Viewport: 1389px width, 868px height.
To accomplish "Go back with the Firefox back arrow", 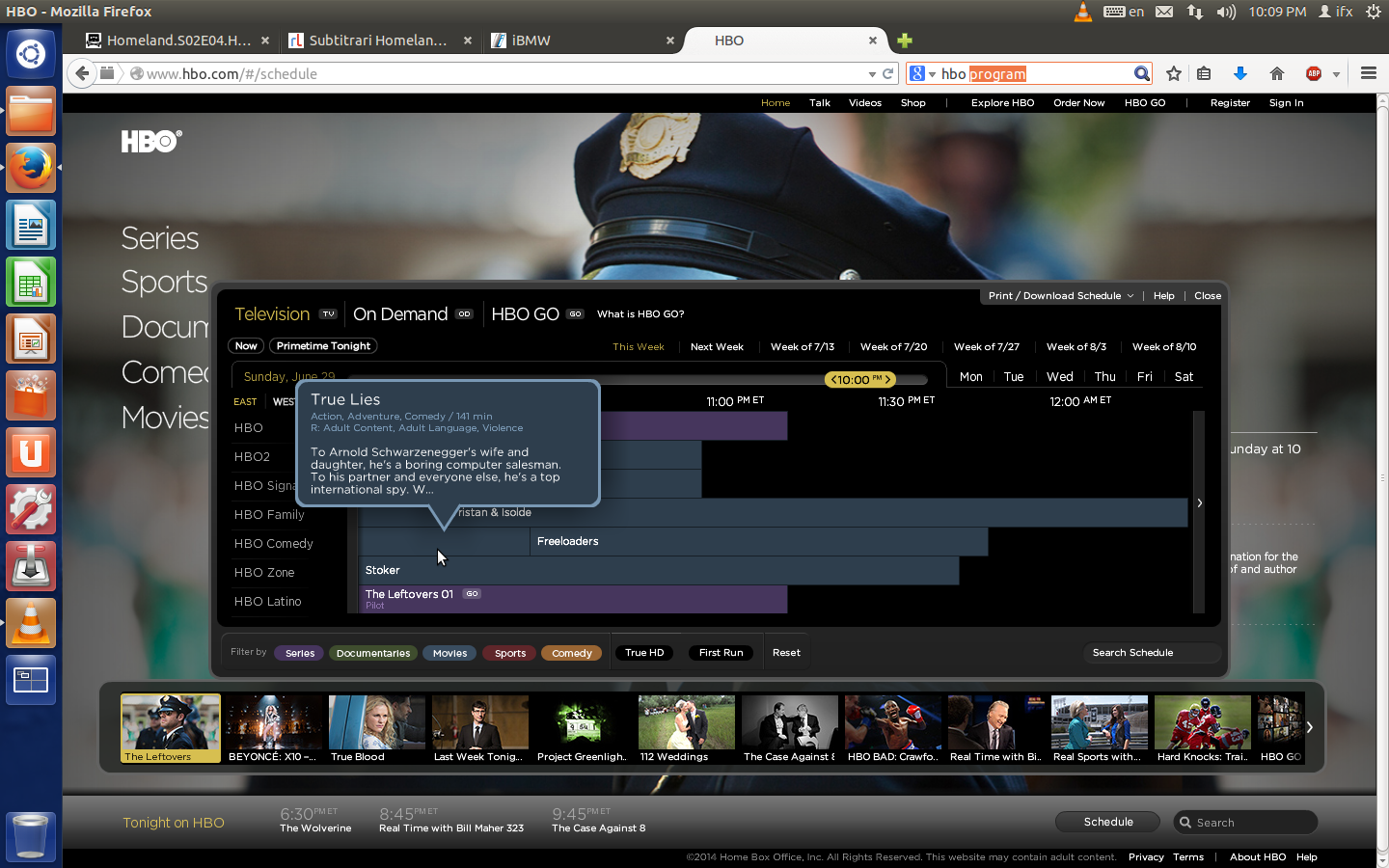I will 82,73.
